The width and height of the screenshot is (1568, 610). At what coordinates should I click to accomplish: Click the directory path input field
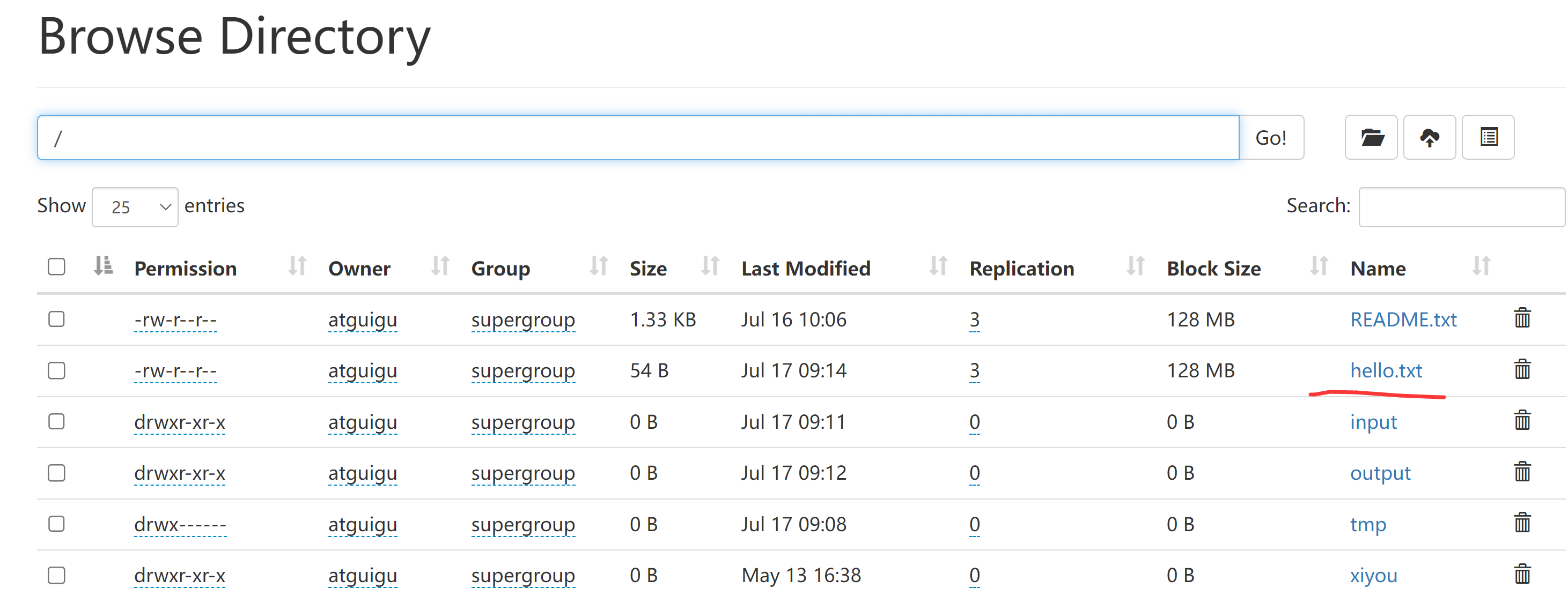click(x=638, y=137)
